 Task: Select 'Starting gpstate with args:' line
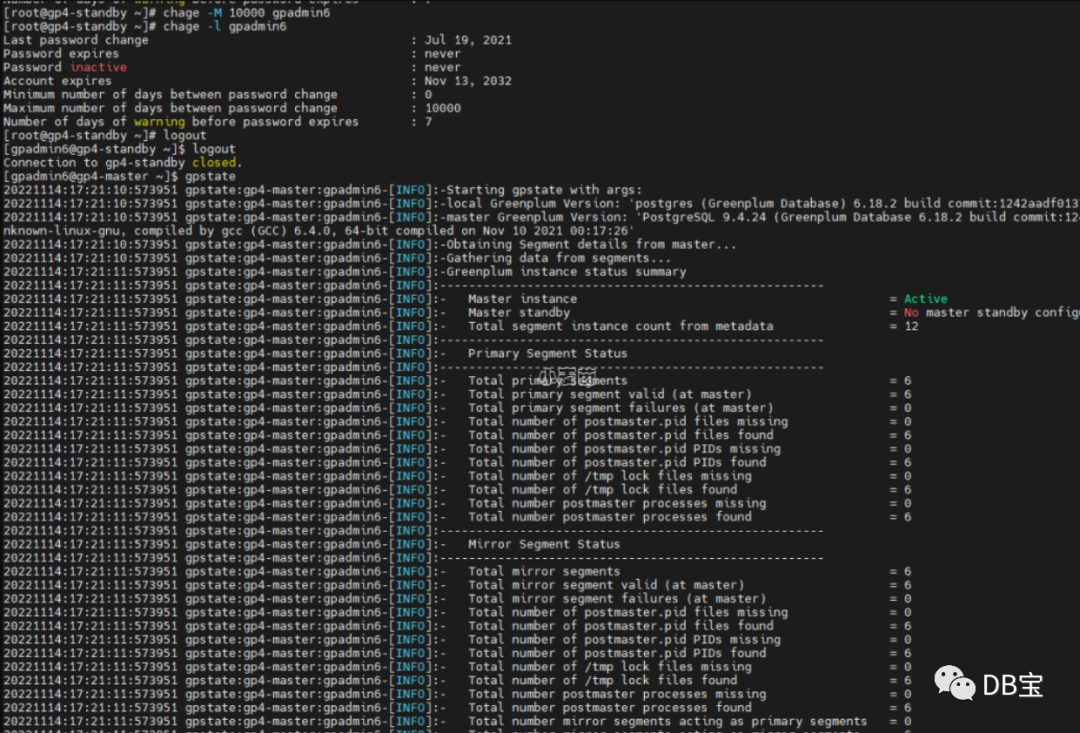[544, 189]
